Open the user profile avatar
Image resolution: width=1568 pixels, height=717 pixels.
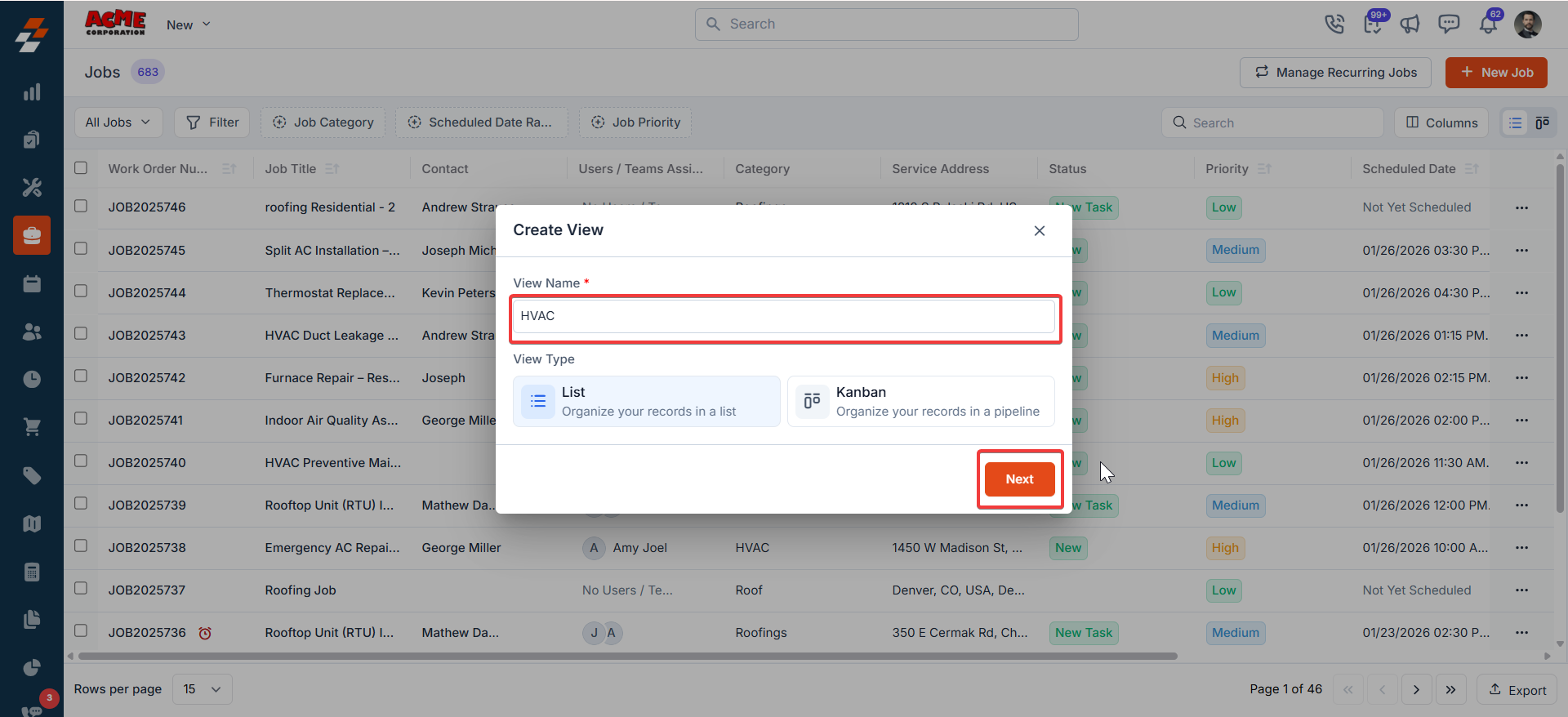[x=1528, y=24]
